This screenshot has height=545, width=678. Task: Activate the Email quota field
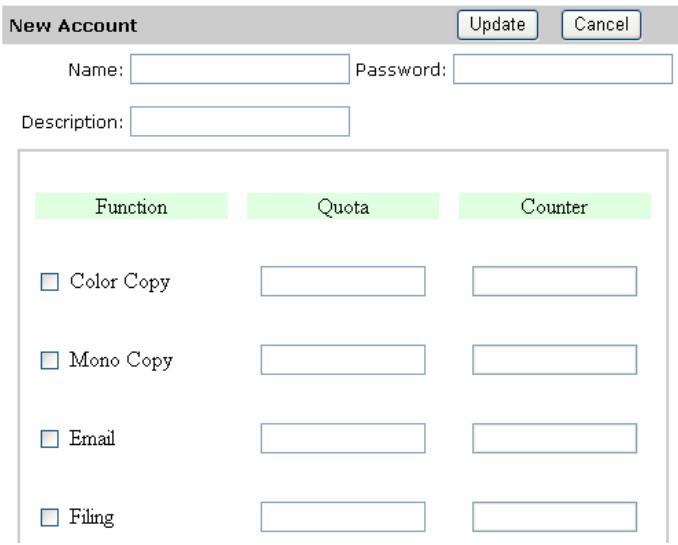point(343,438)
